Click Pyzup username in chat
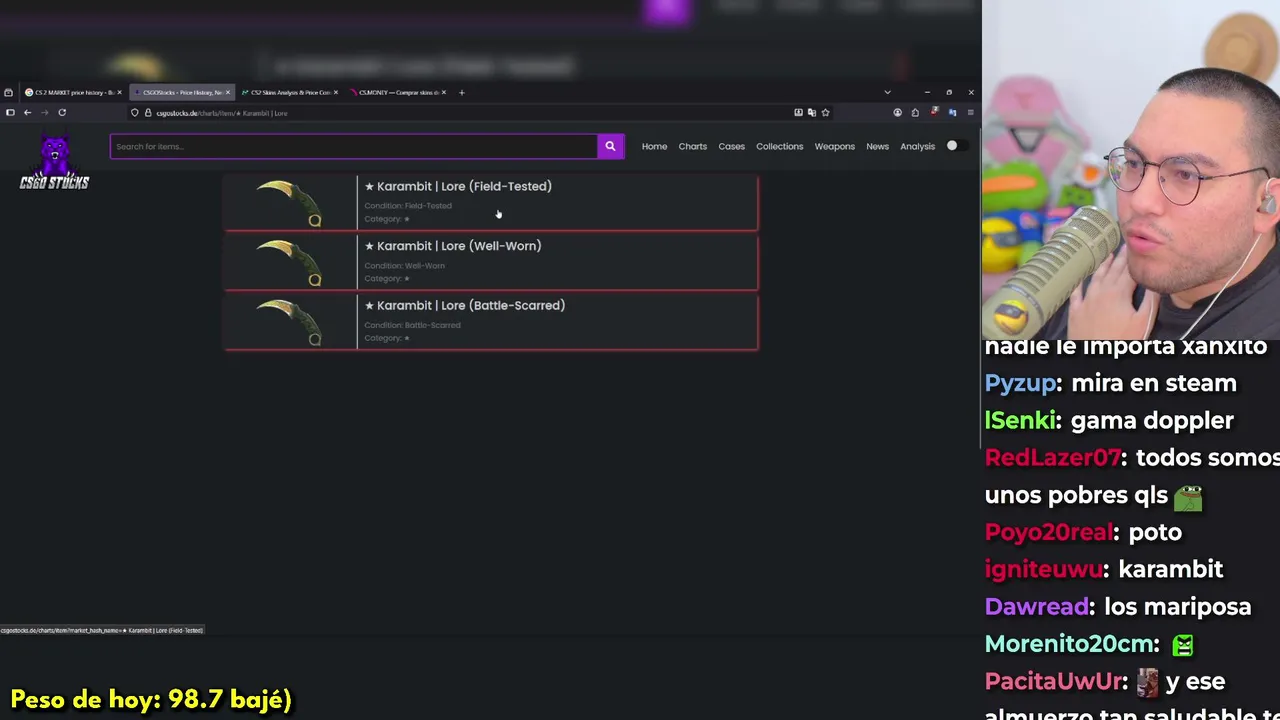The image size is (1280, 720). tap(1020, 383)
